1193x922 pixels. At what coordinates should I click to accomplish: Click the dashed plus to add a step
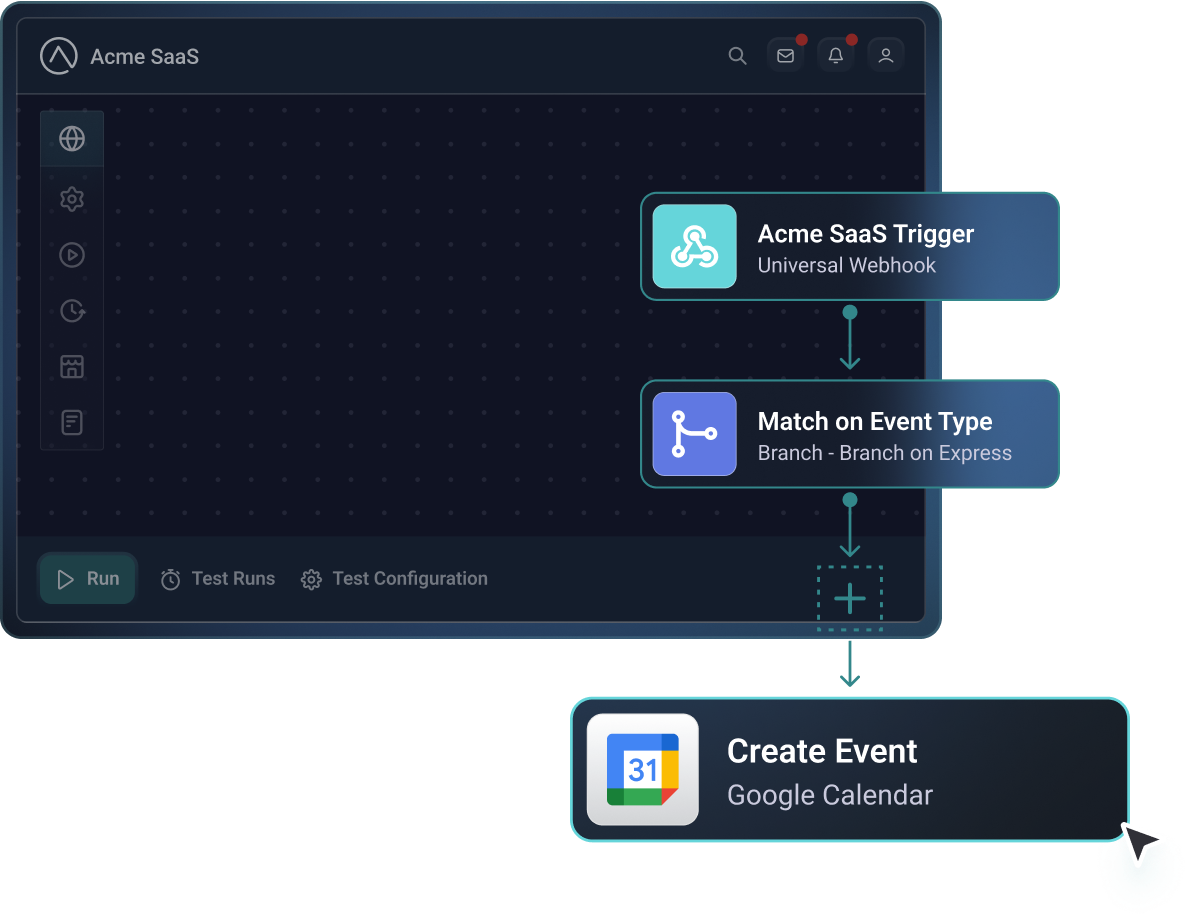tap(849, 598)
